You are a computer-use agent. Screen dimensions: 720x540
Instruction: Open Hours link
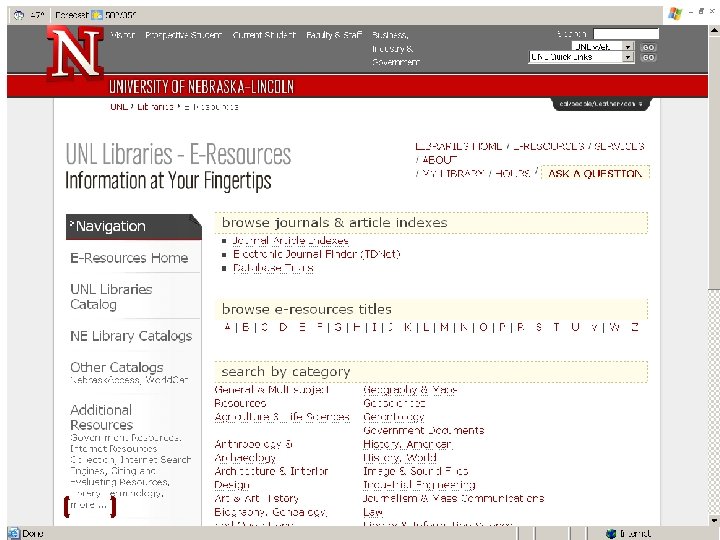click(512, 174)
